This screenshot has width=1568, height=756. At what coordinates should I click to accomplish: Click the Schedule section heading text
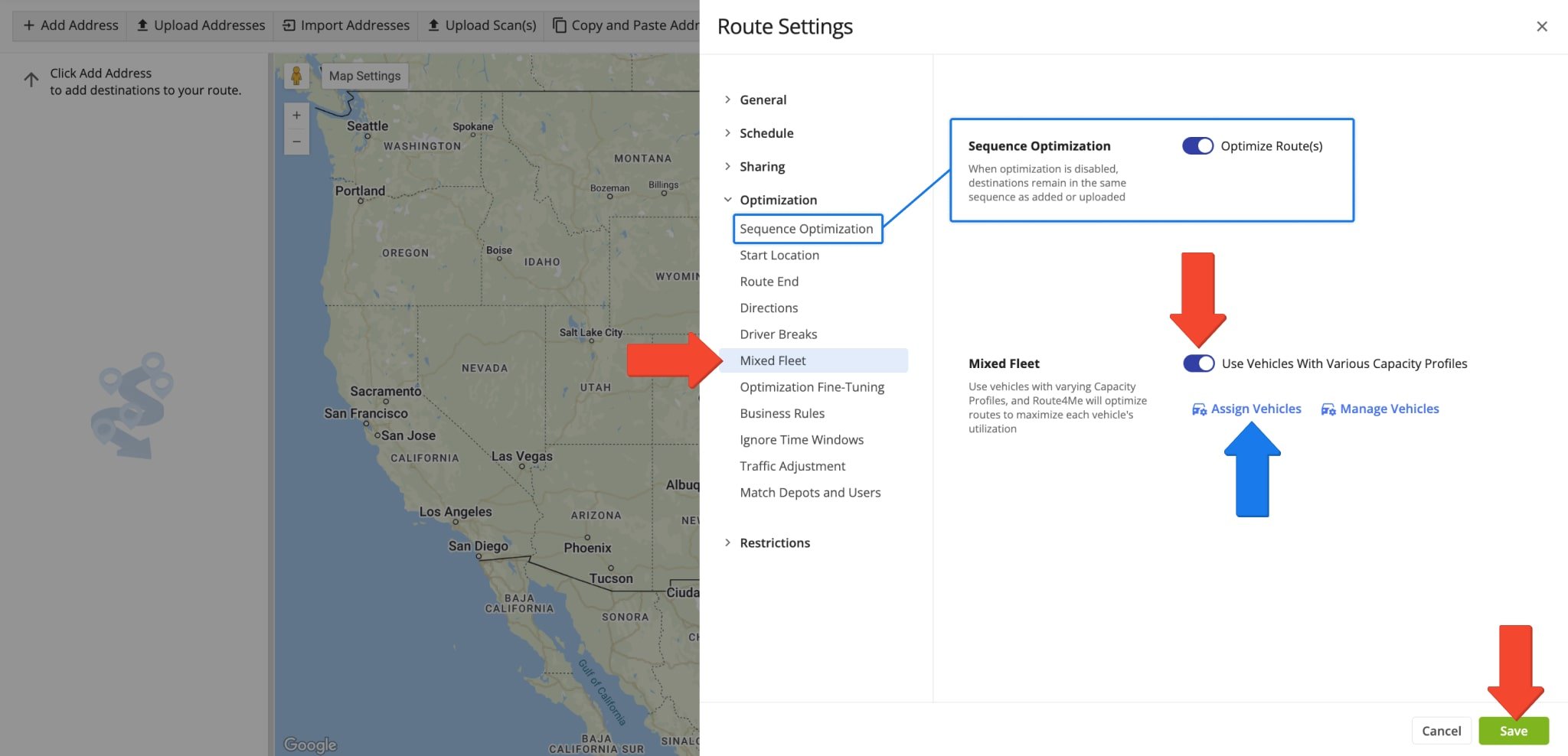tap(766, 133)
